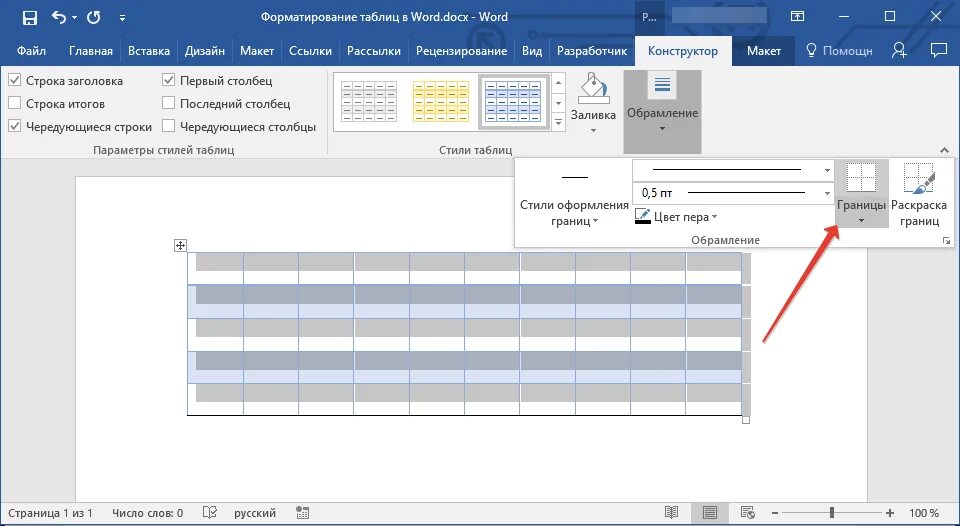The image size is (960, 526).
Task: Open Customize Quick Access Toolbar arrow
Action: point(122,18)
